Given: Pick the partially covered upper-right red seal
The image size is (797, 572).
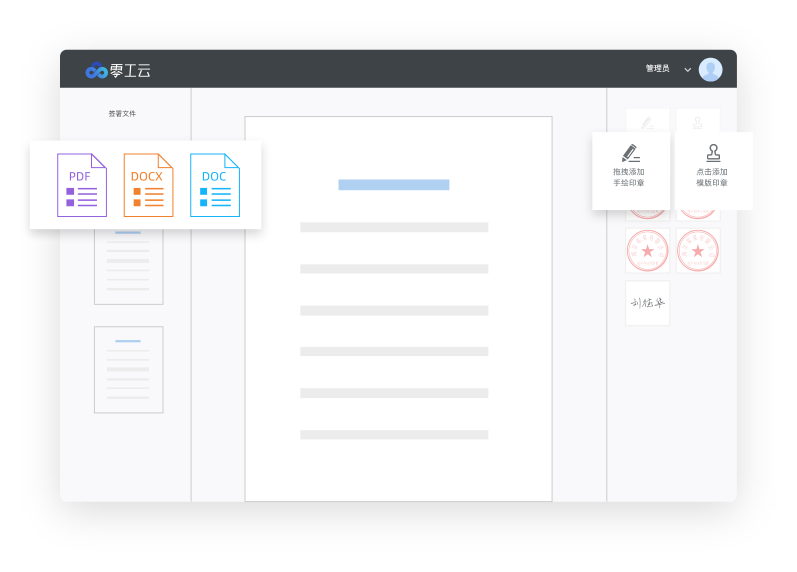Looking at the screenshot, I should tap(698, 215).
